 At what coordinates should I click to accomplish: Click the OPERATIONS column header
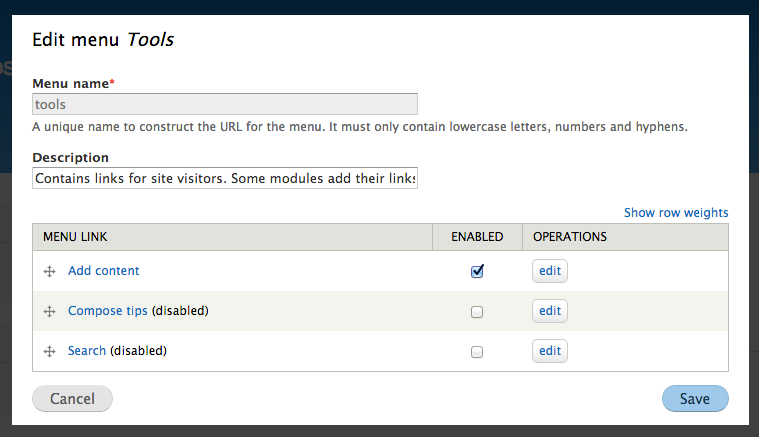[570, 237]
